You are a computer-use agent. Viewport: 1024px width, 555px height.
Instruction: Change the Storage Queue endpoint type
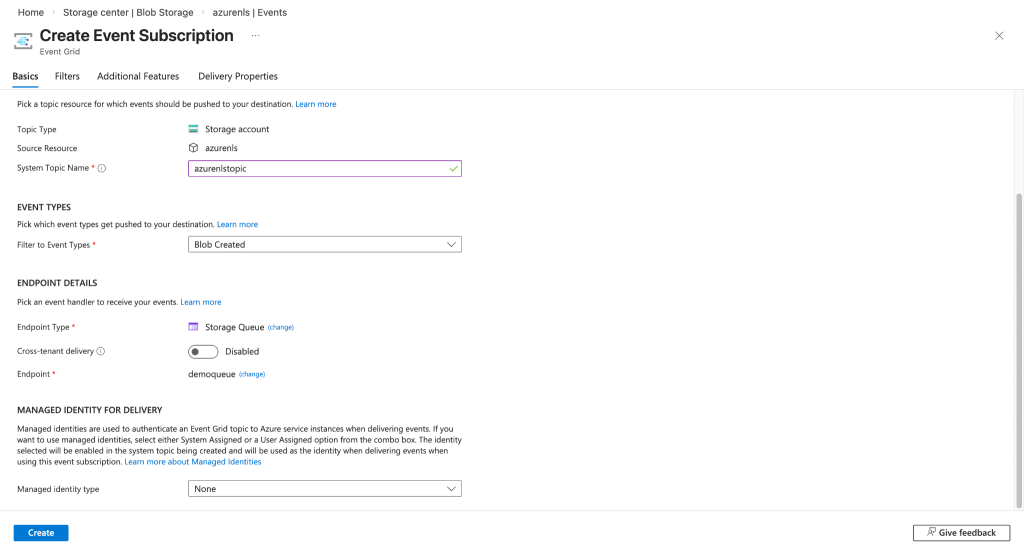pos(281,328)
